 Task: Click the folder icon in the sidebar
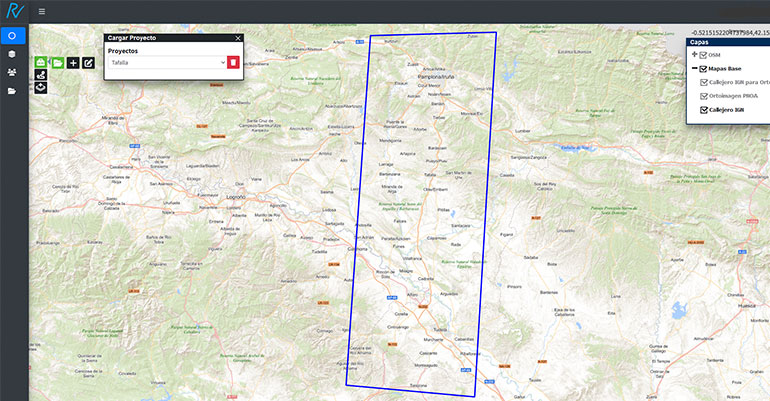click(12, 91)
